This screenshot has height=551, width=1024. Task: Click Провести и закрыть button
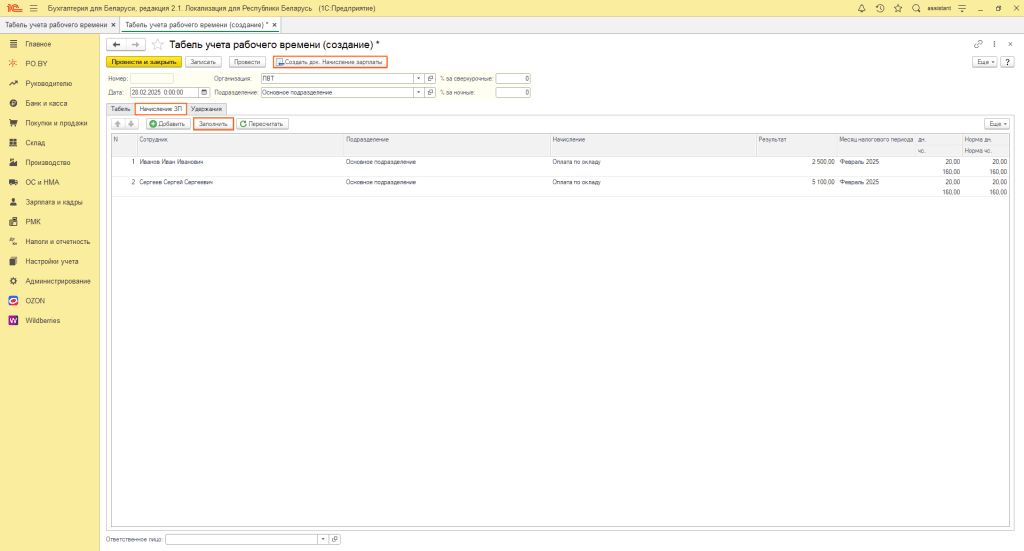(144, 62)
